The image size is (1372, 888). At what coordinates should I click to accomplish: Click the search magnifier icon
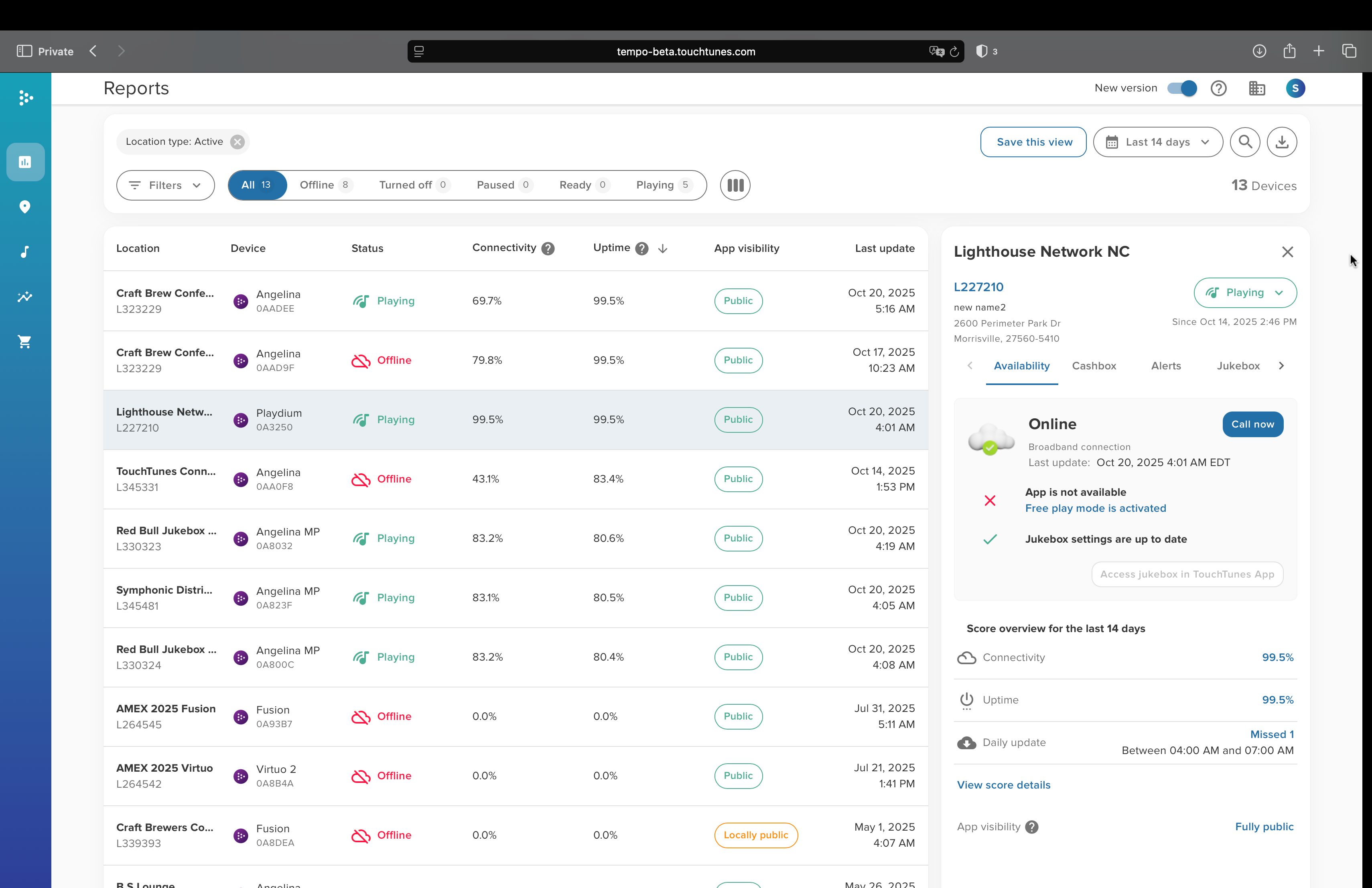[1244, 142]
